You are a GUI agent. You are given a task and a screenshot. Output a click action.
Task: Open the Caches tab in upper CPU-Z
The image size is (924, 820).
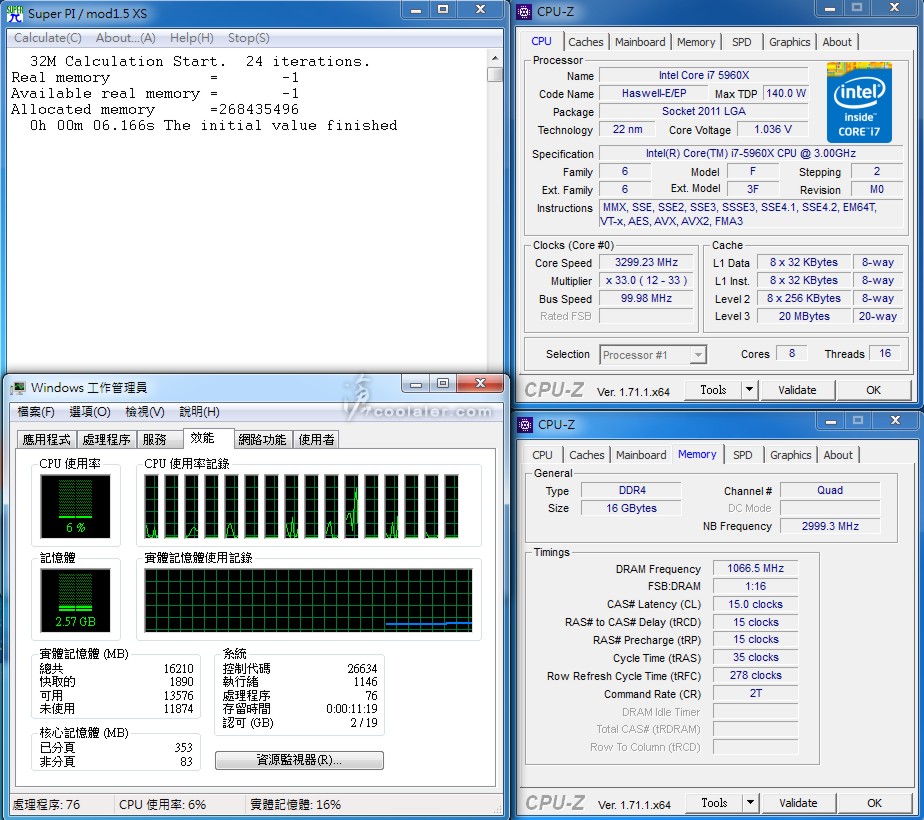(586, 42)
